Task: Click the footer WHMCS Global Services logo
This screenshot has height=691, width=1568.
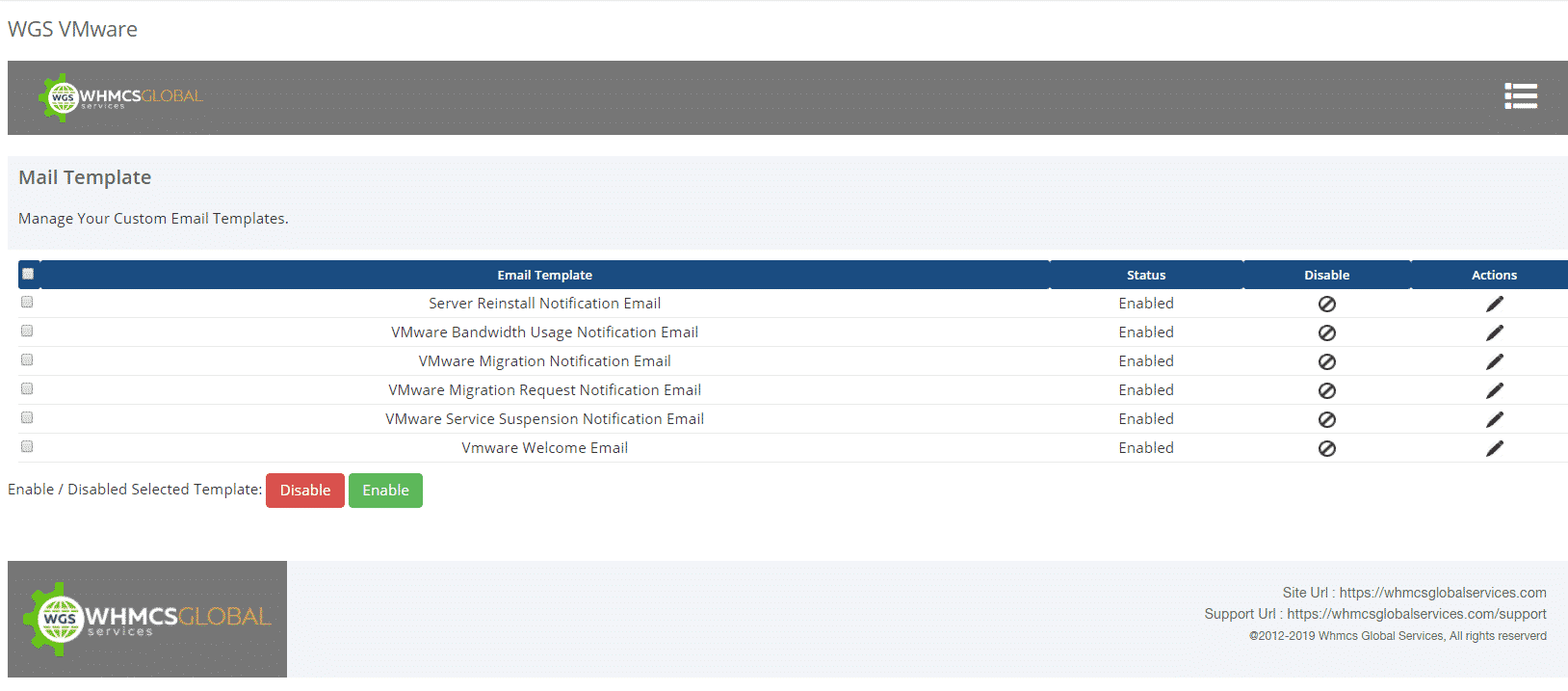Action: point(147,619)
